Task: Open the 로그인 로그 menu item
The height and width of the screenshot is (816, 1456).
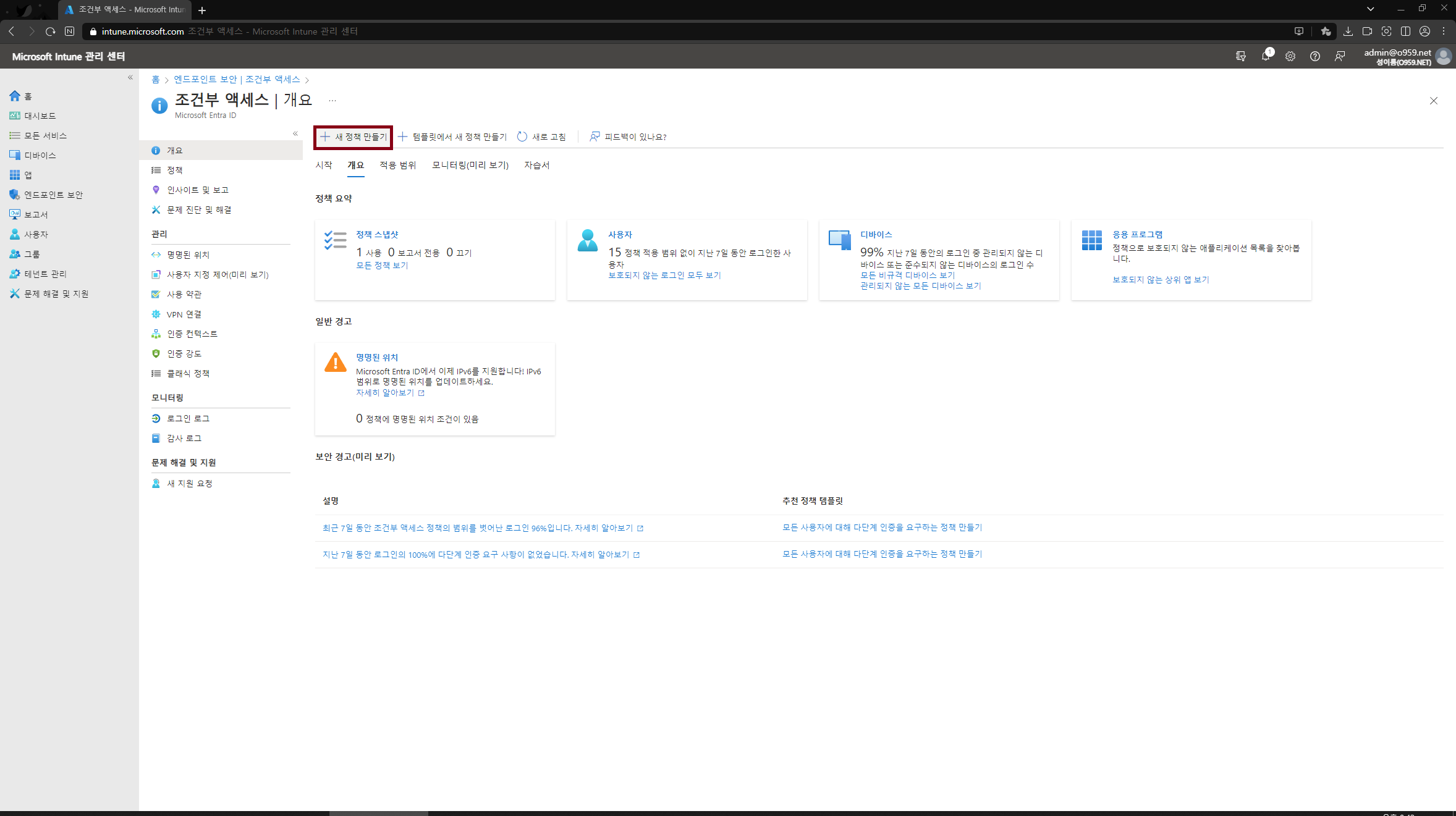Action: coord(188,418)
